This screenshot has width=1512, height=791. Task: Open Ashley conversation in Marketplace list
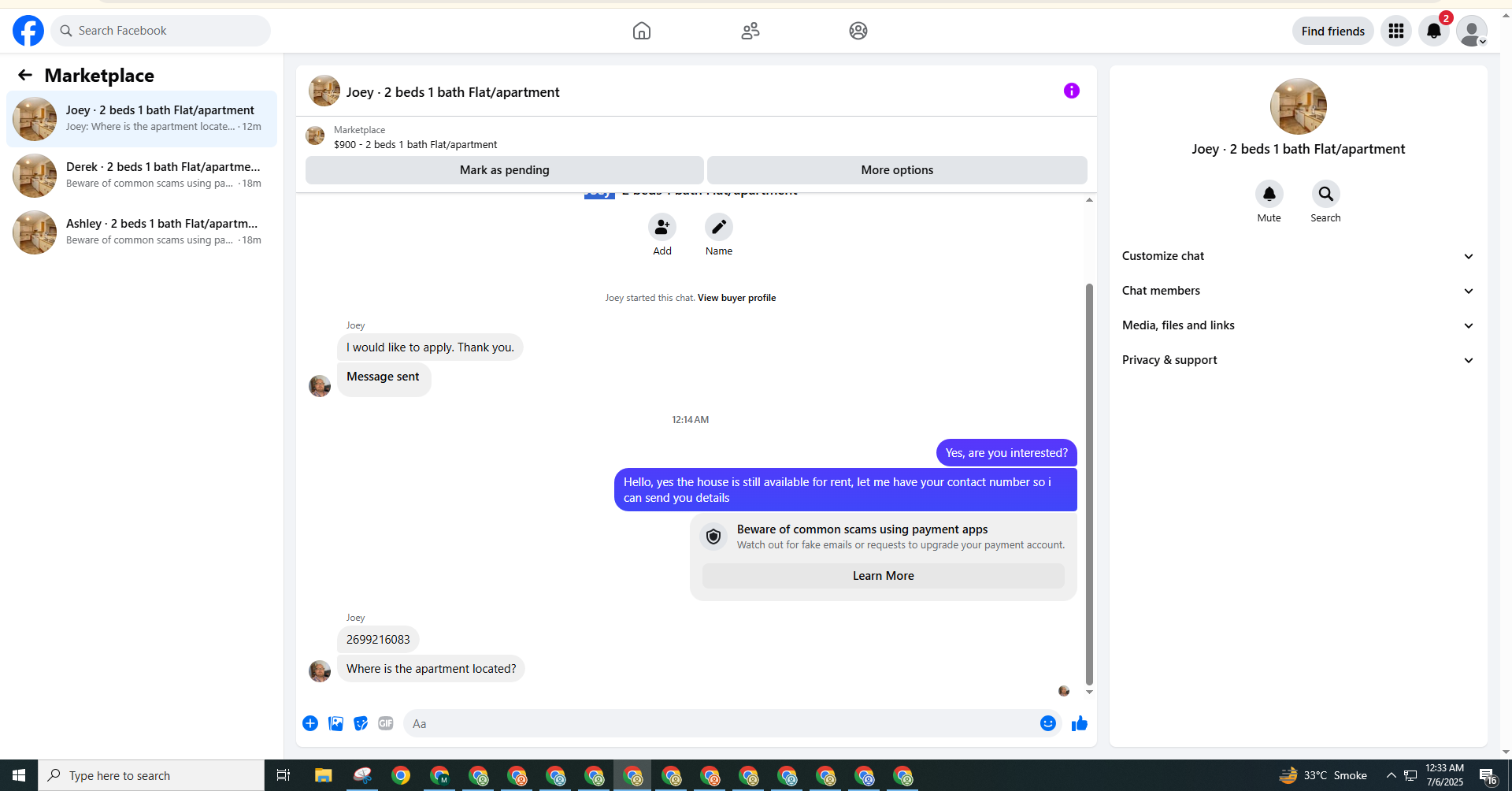point(142,232)
